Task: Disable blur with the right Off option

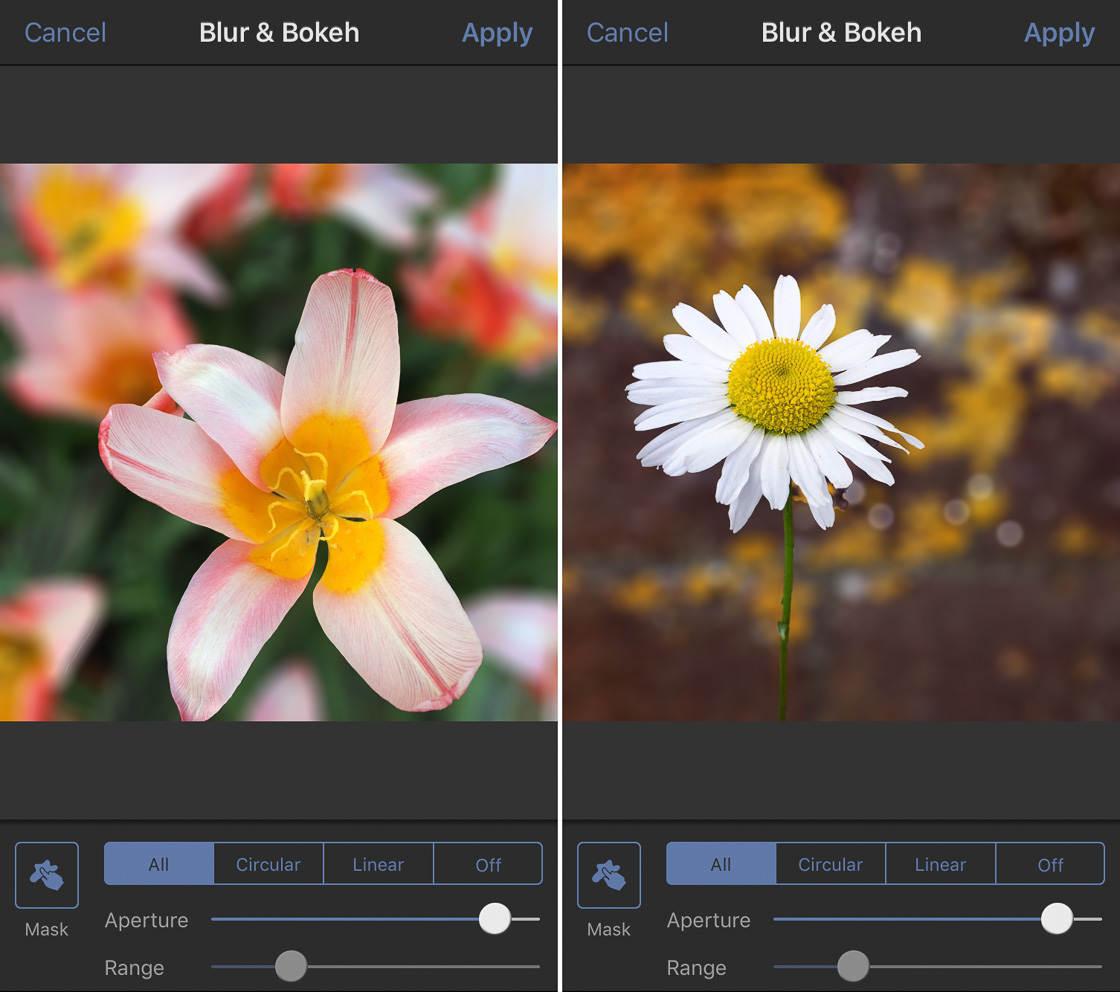Action: [x=1050, y=864]
